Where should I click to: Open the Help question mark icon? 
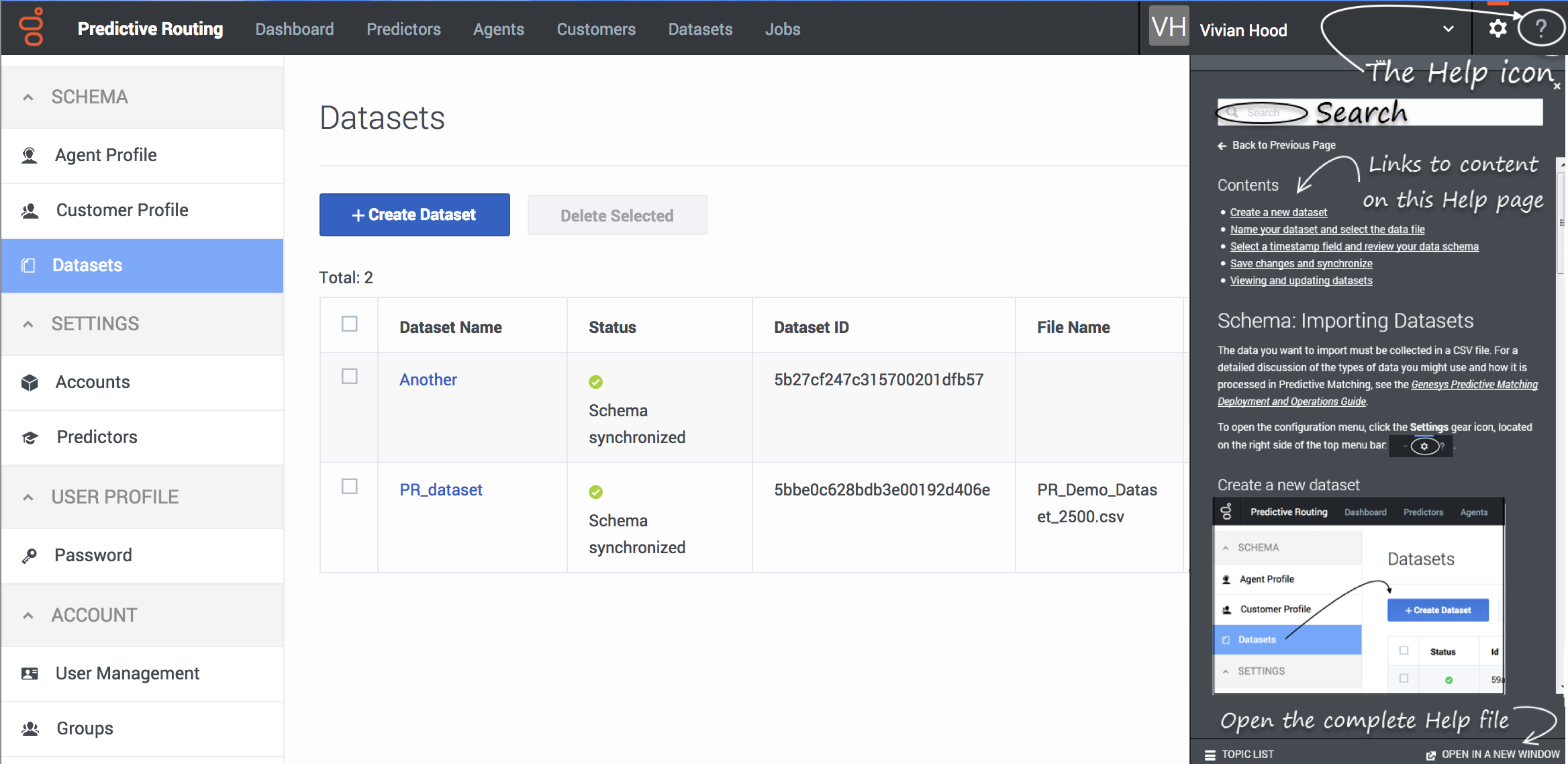click(1542, 28)
